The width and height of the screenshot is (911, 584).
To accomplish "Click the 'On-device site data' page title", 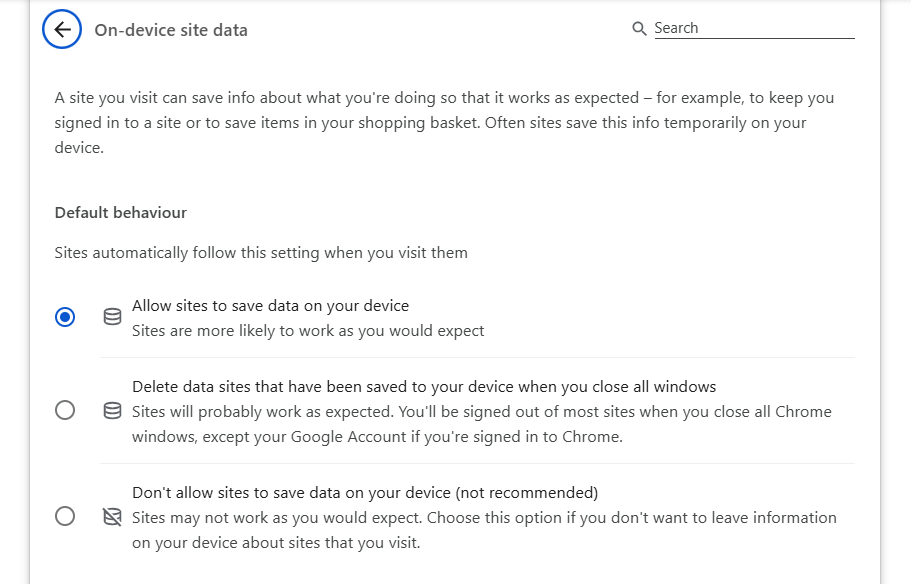I will coord(171,30).
